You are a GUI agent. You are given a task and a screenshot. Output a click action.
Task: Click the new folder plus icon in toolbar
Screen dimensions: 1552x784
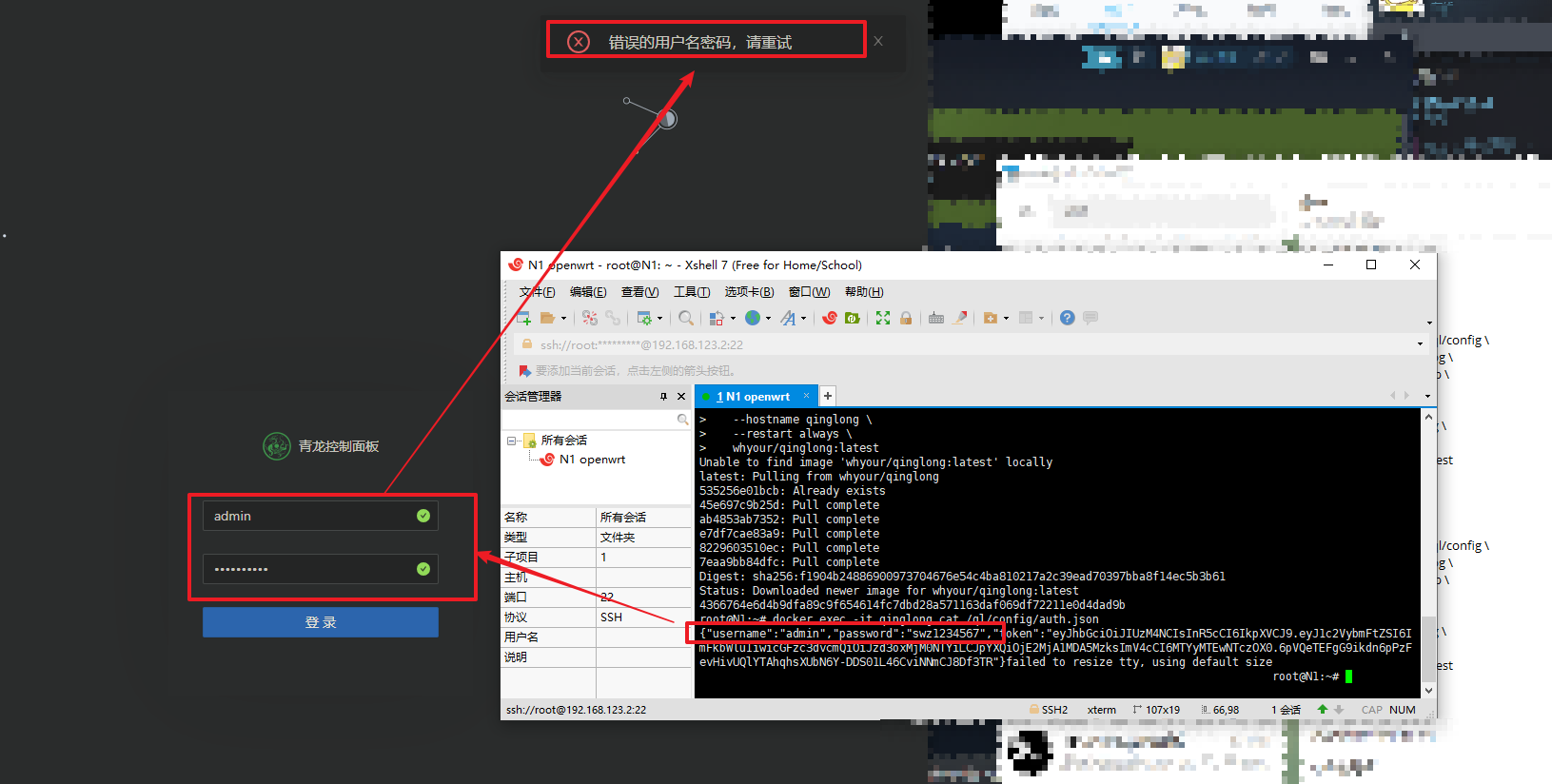tap(991, 318)
